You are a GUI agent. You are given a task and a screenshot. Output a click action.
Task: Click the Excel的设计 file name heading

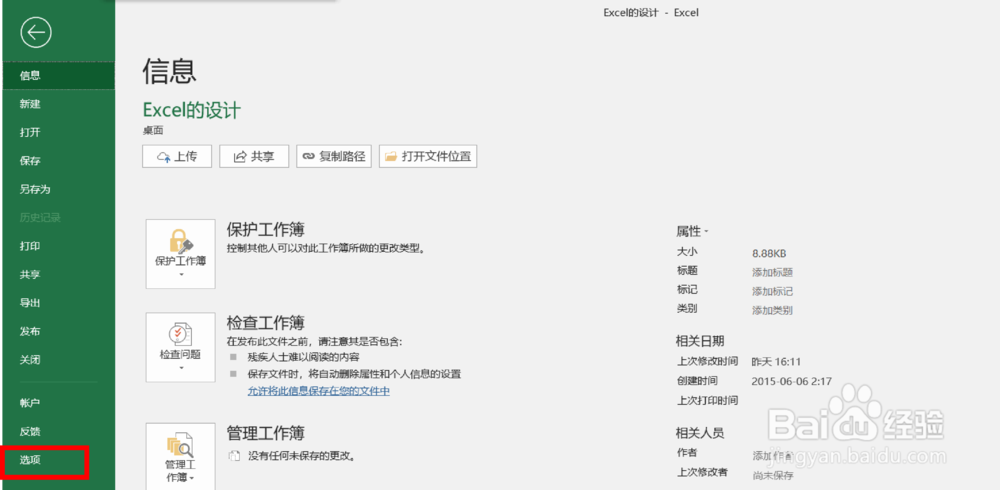192,110
